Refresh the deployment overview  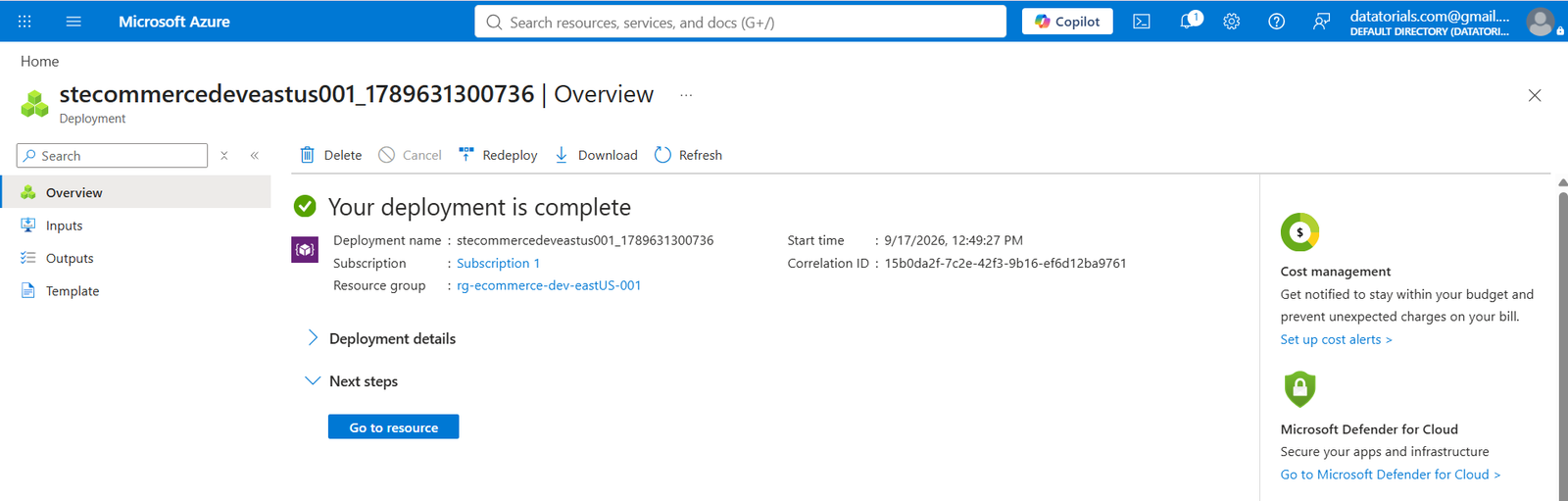pos(688,155)
